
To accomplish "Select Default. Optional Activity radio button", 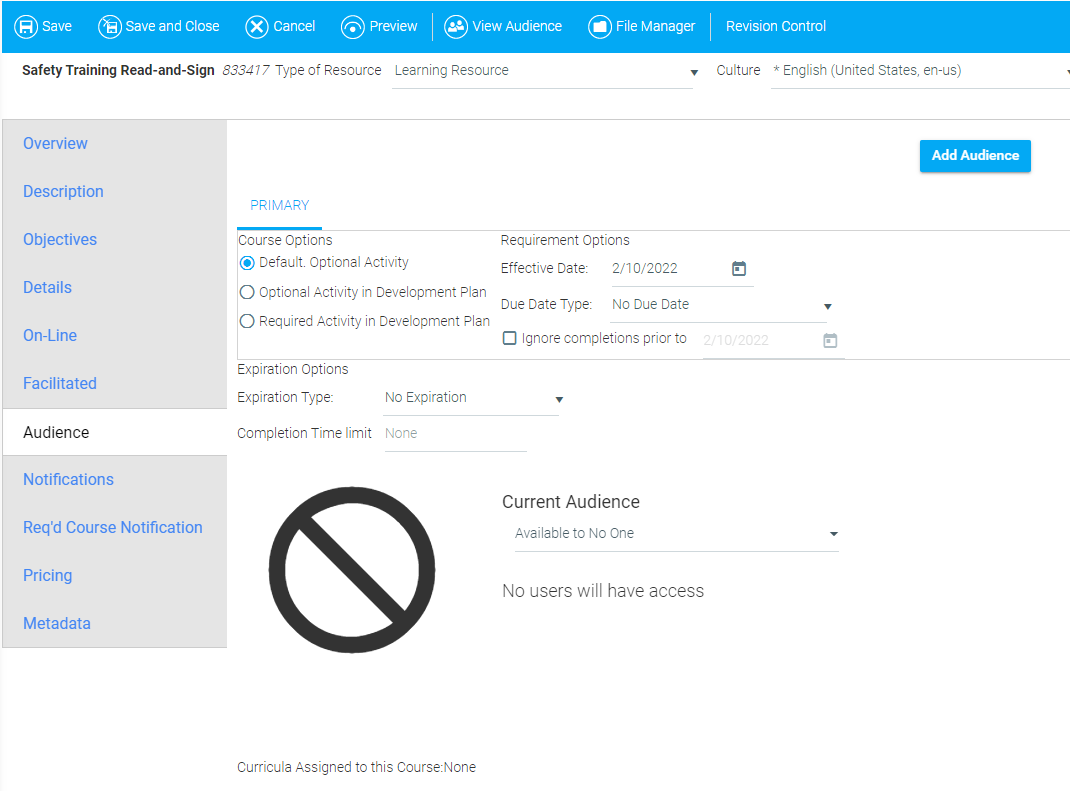I will click(x=247, y=263).
